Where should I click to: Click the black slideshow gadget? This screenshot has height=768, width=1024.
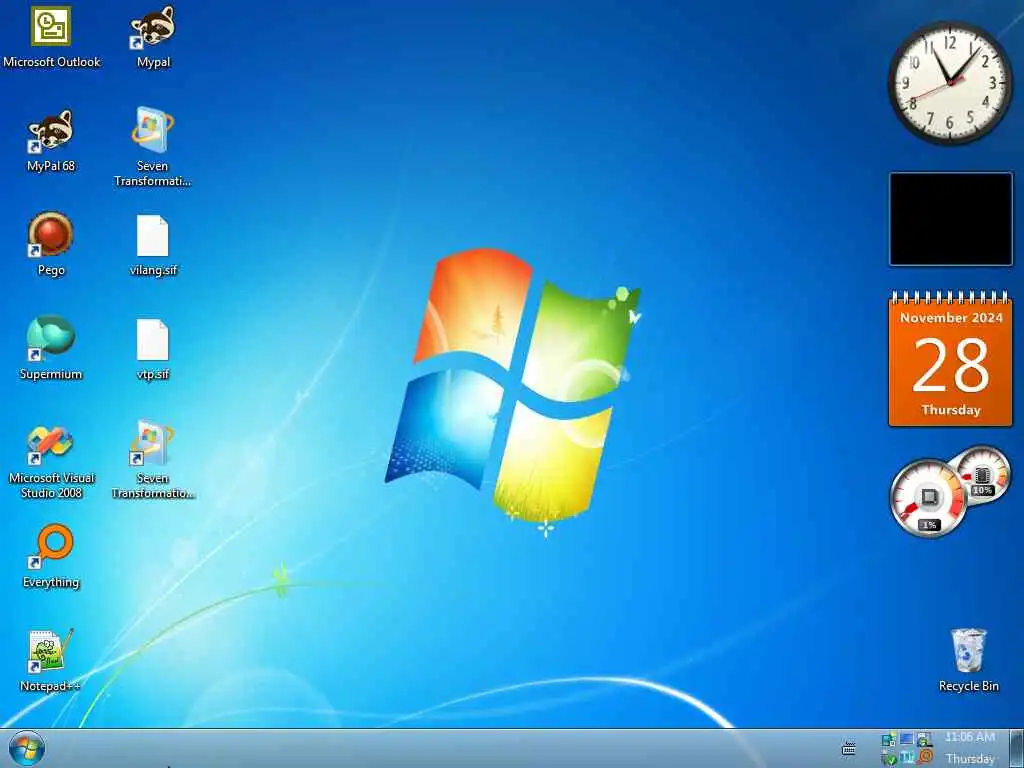tap(951, 219)
